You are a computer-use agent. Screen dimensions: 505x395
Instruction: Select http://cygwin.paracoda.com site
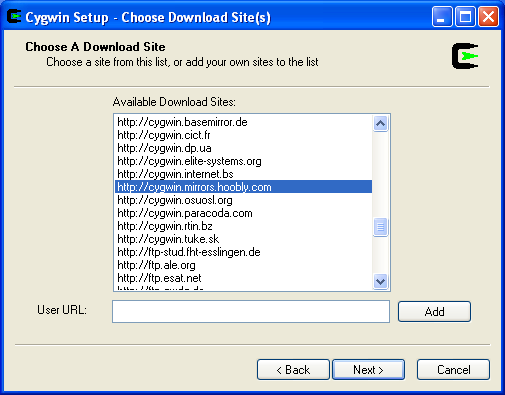pyautogui.click(x=243, y=213)
